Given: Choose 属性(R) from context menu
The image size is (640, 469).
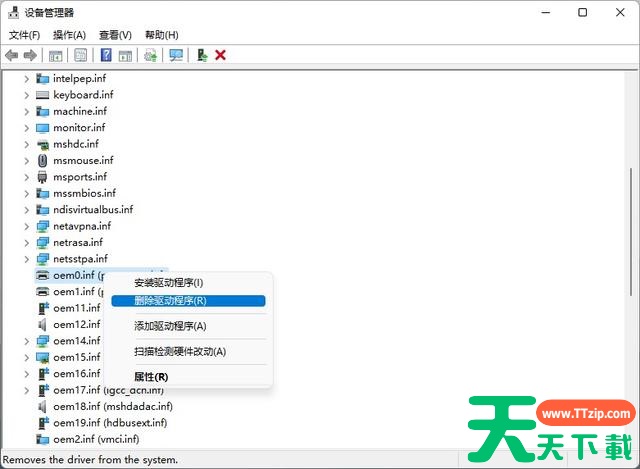Looking at the screenshot, I should (x=188, y=377).
